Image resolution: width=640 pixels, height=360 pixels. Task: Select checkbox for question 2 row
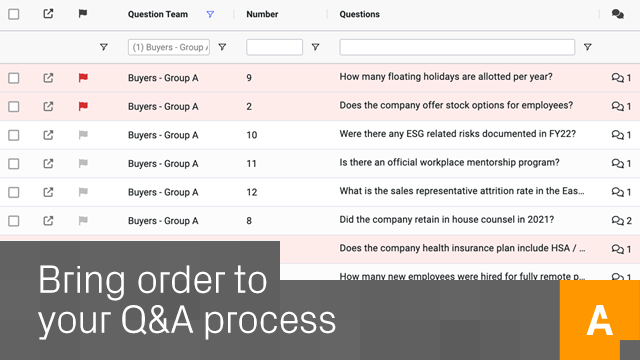tap(13, 107)
